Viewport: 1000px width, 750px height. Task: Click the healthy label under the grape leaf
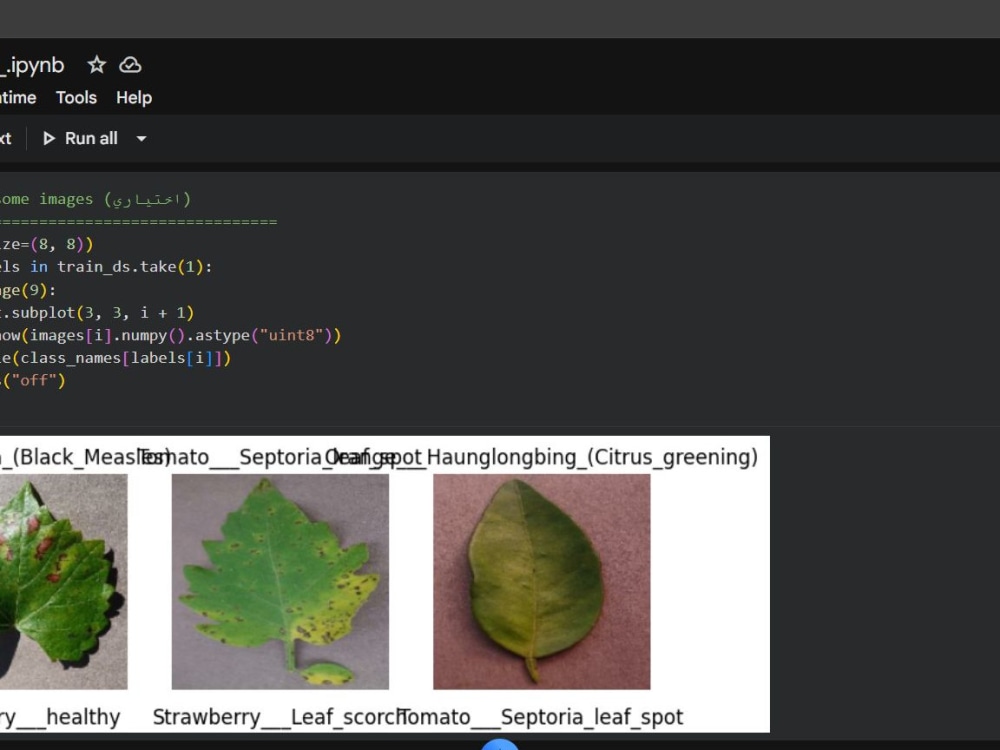tap(60, 717)
